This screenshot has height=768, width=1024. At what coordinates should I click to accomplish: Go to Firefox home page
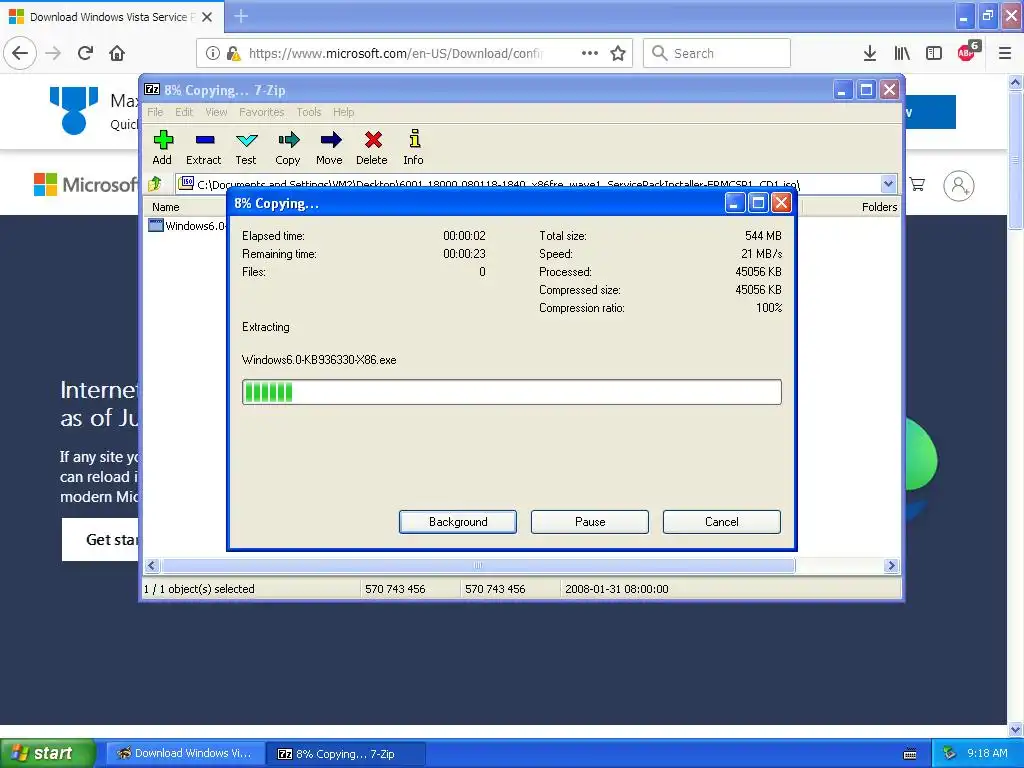coord(117,54)
